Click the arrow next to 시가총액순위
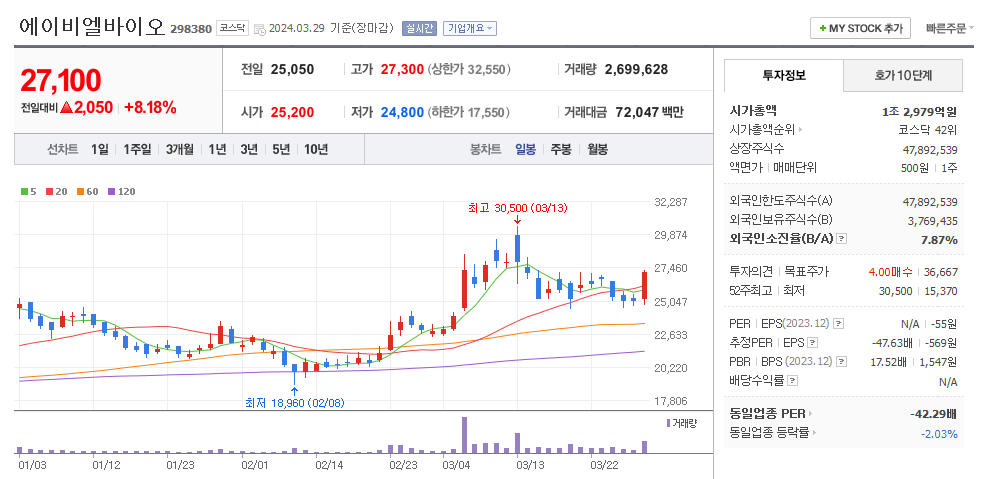This screenshot has width=982, height=479. (800, 130)
